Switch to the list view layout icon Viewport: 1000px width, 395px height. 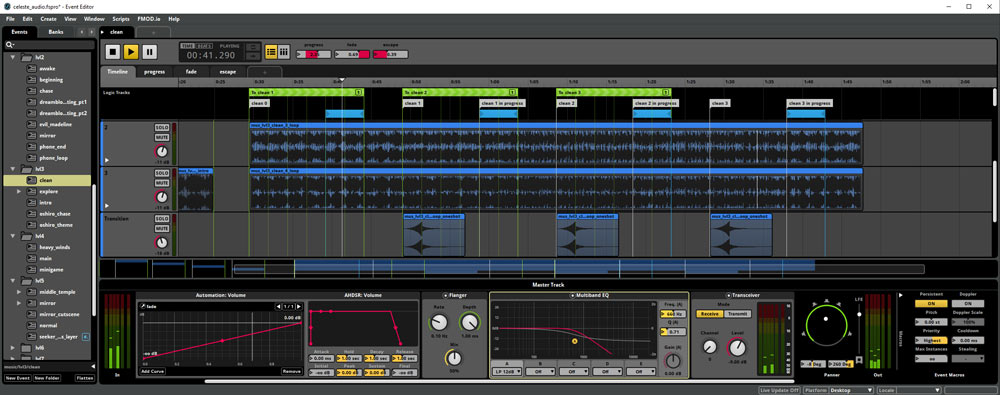point(271,52)
